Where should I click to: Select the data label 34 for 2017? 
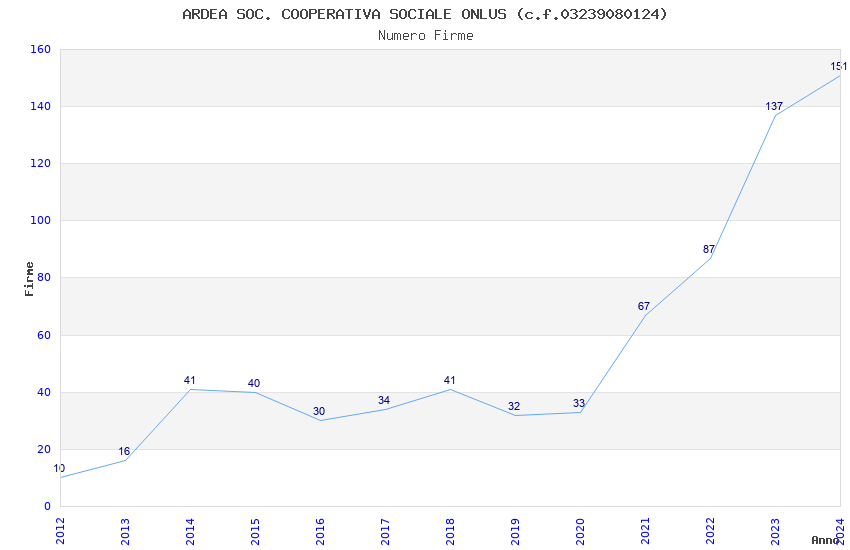(384, 400)
